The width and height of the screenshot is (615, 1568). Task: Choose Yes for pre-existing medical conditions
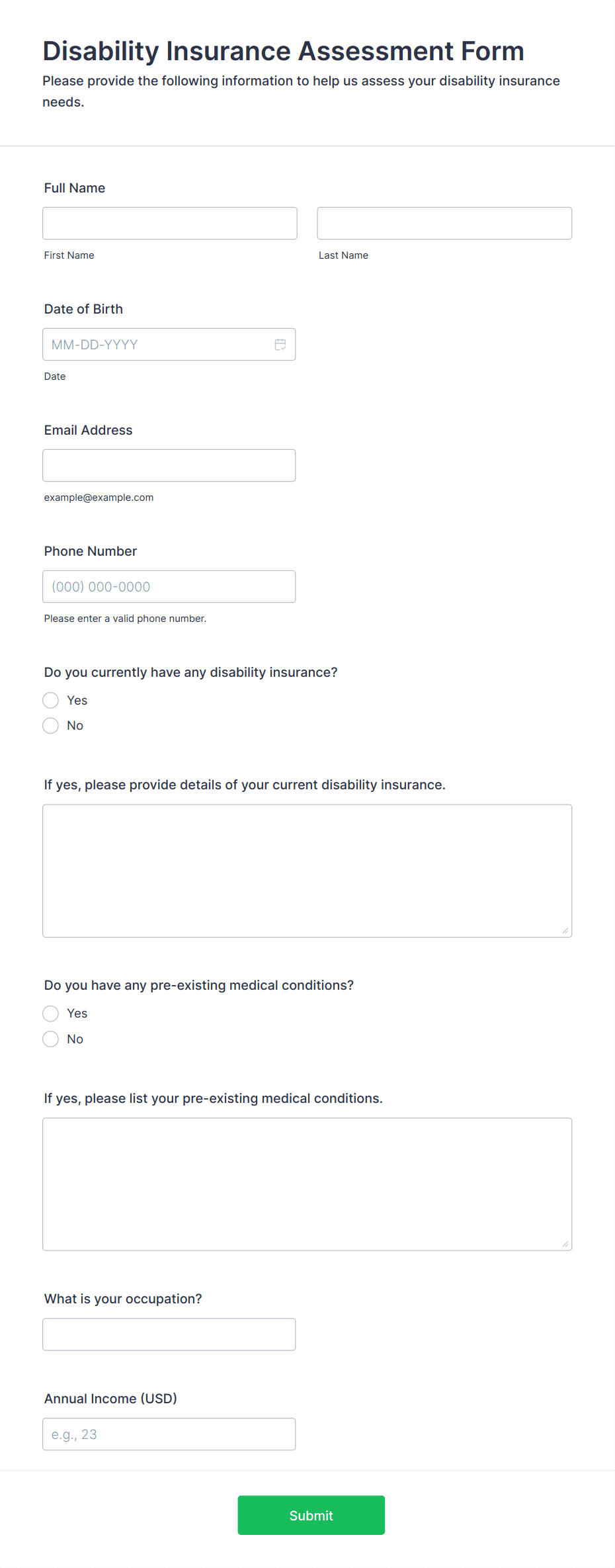(51, 1014)
